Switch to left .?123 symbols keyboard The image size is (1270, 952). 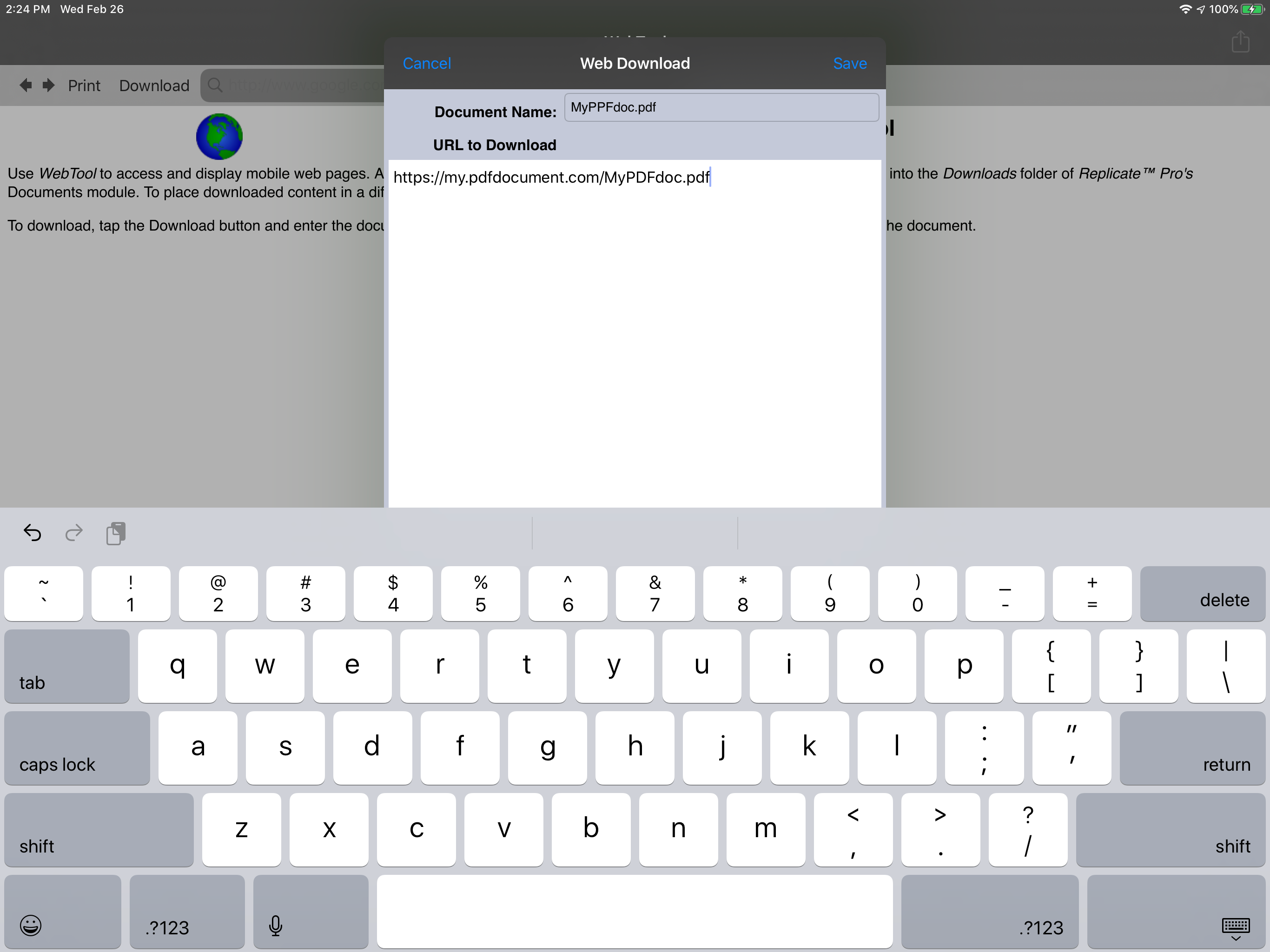186,911
